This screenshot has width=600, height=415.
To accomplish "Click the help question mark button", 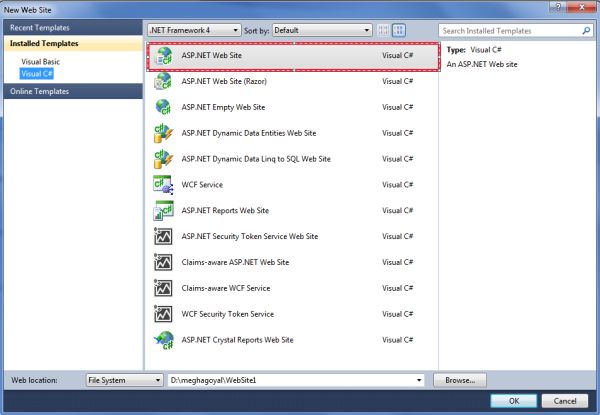I will point(558,7).
